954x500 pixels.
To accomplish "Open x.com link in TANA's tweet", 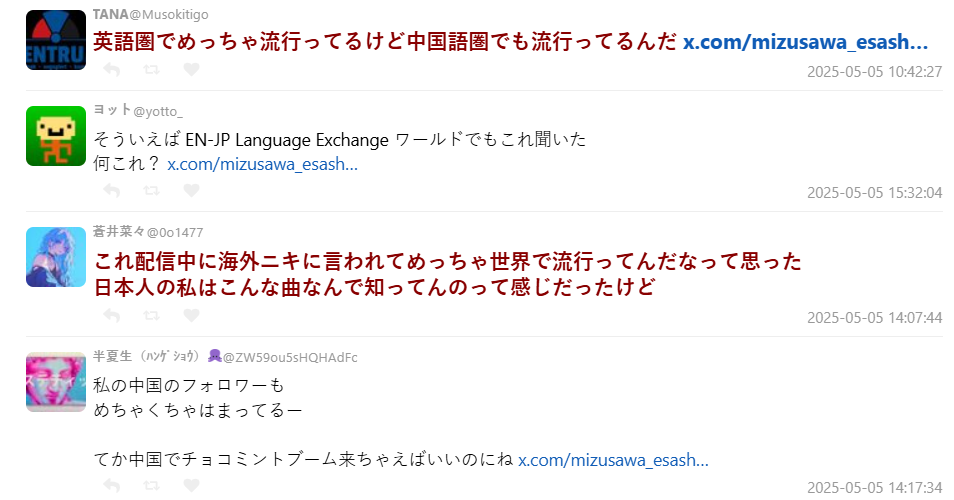I will point(805,42).
